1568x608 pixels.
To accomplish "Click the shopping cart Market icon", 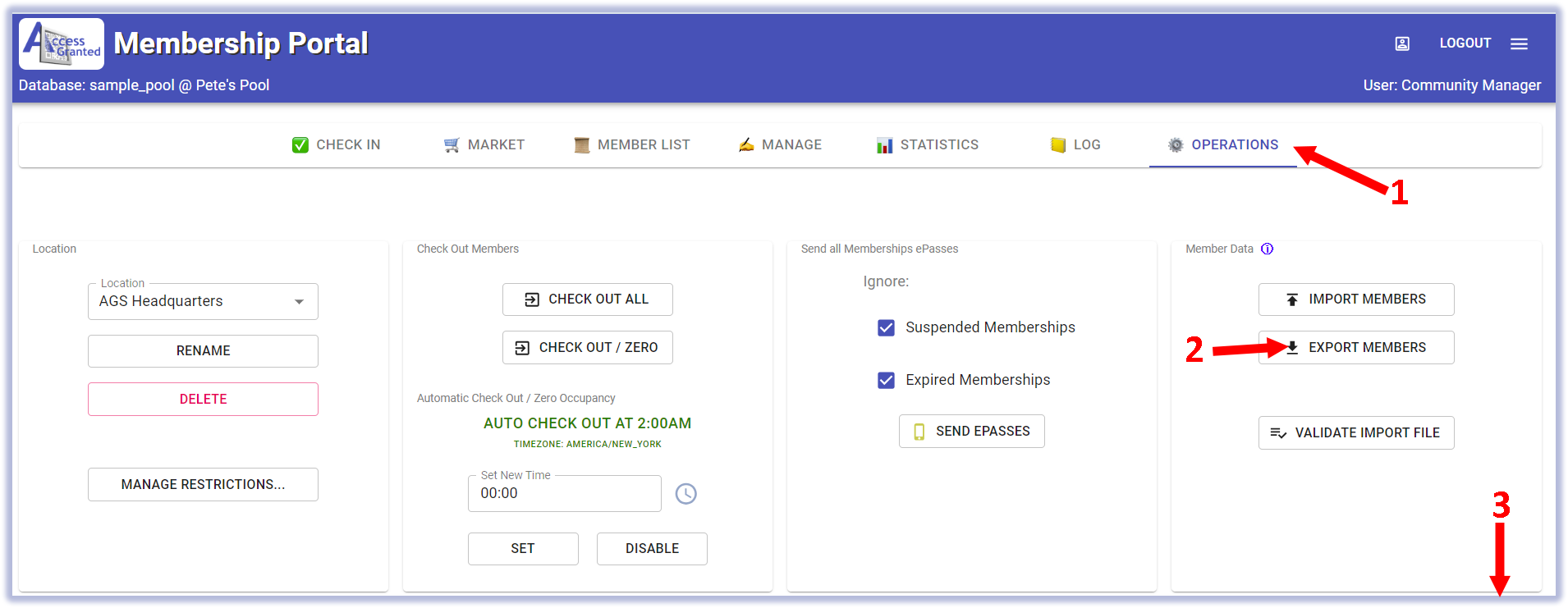I will coord(452,145).
